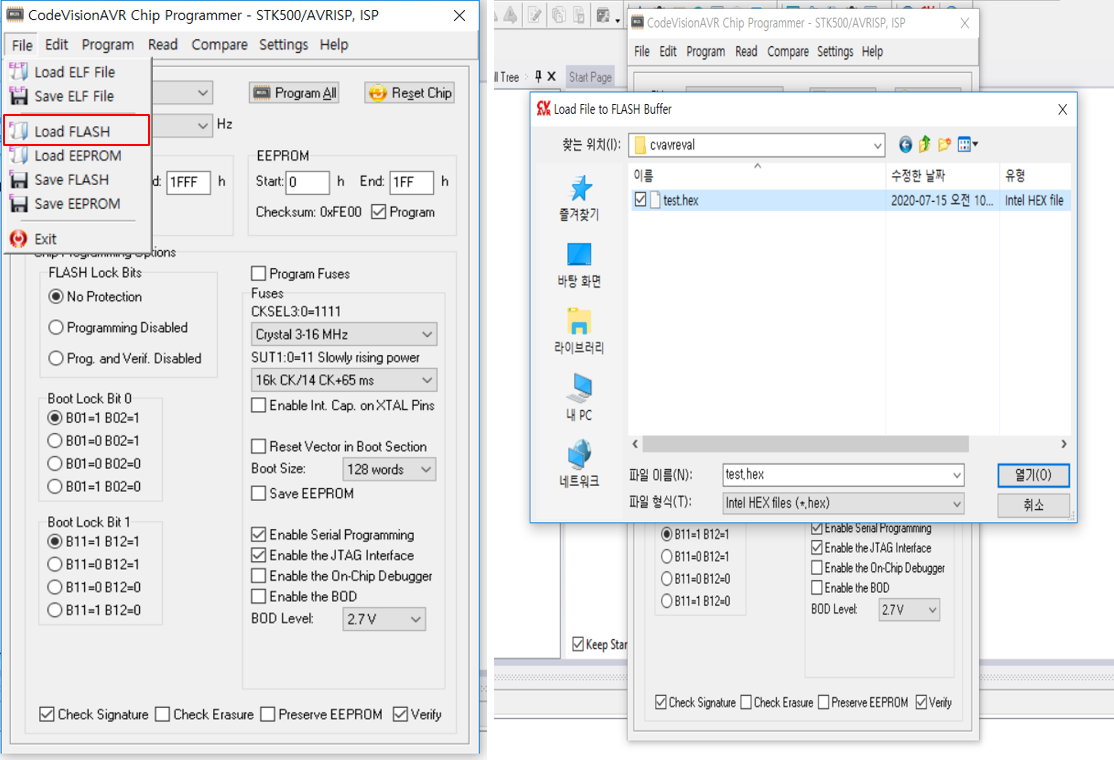Click the Load FLASH menu icon

(x=19, y=131)
